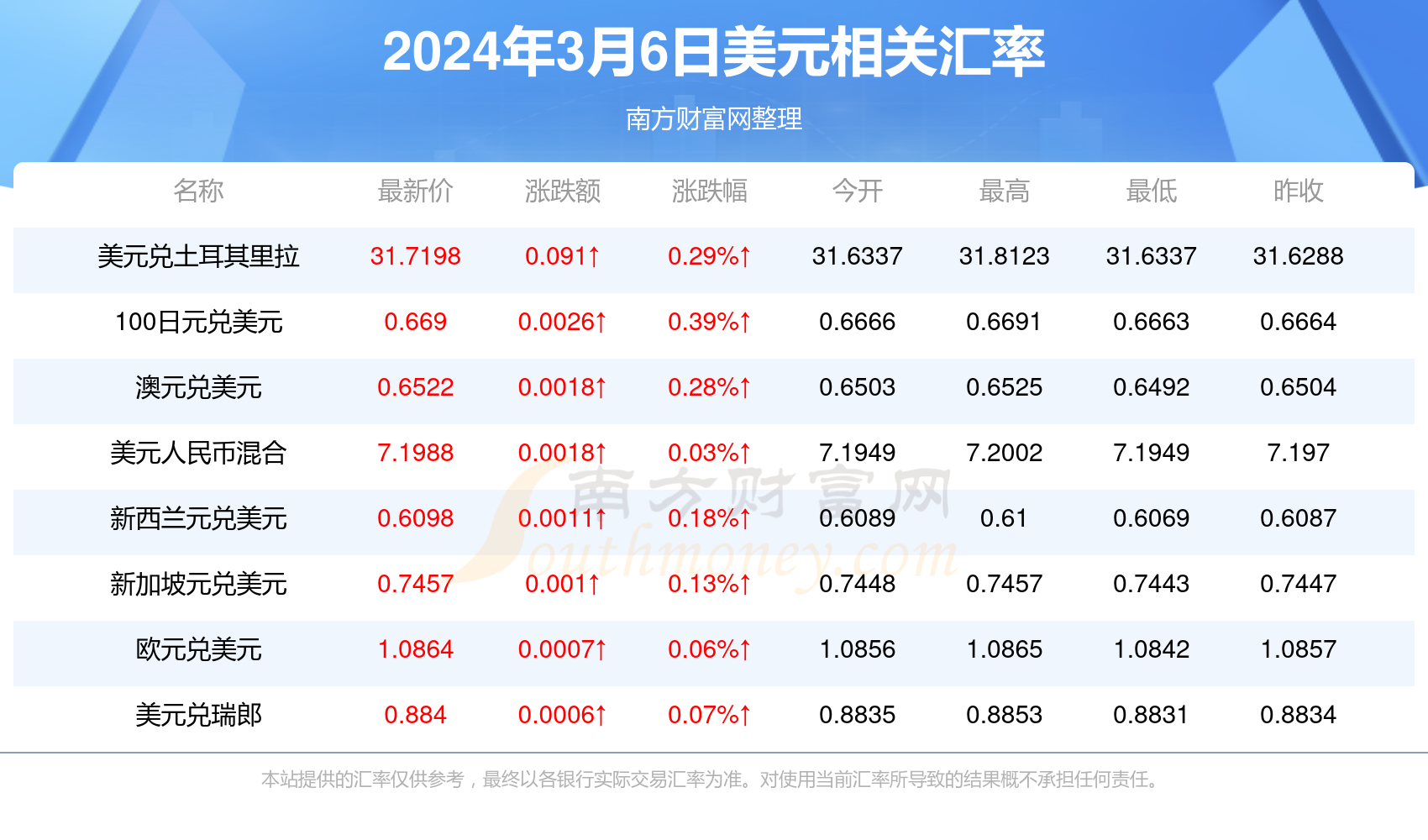Click the change value 0.0006↑
The height and width of the screenshot is (840, 1428).
pyautogui.click(x=563, y=715)
